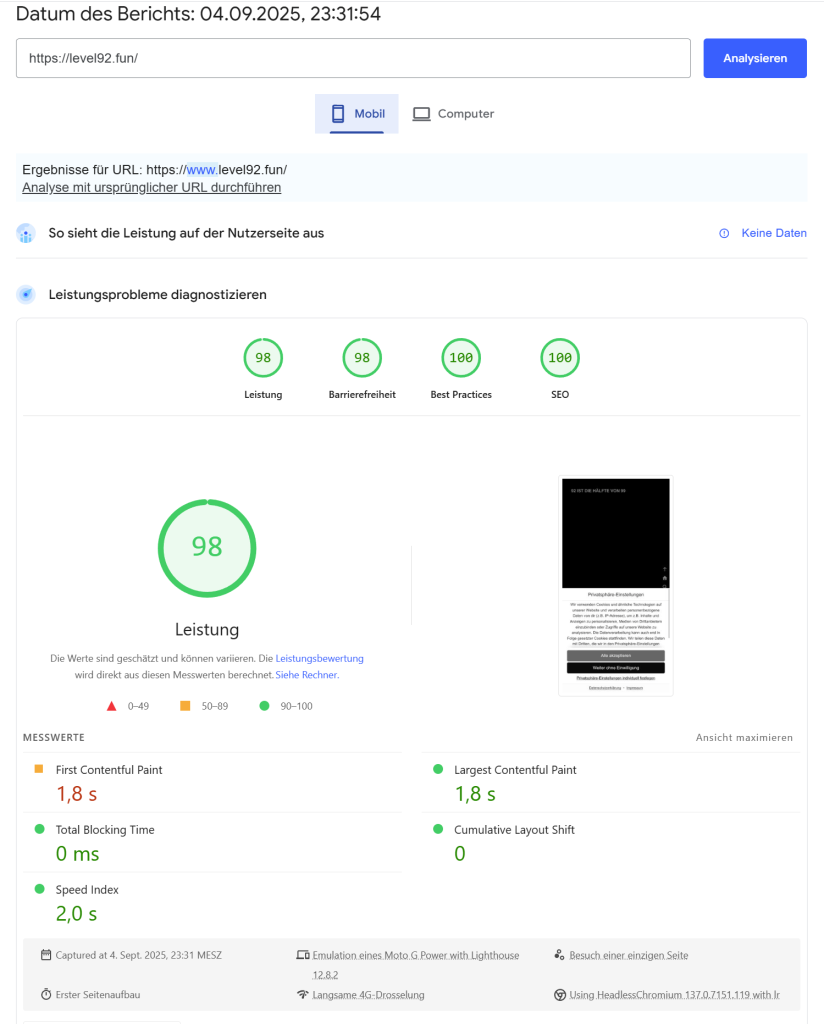824x1024 pixels.
Task: Click the orange square beside First Contentful Paint
Action: tap(39, 769)
